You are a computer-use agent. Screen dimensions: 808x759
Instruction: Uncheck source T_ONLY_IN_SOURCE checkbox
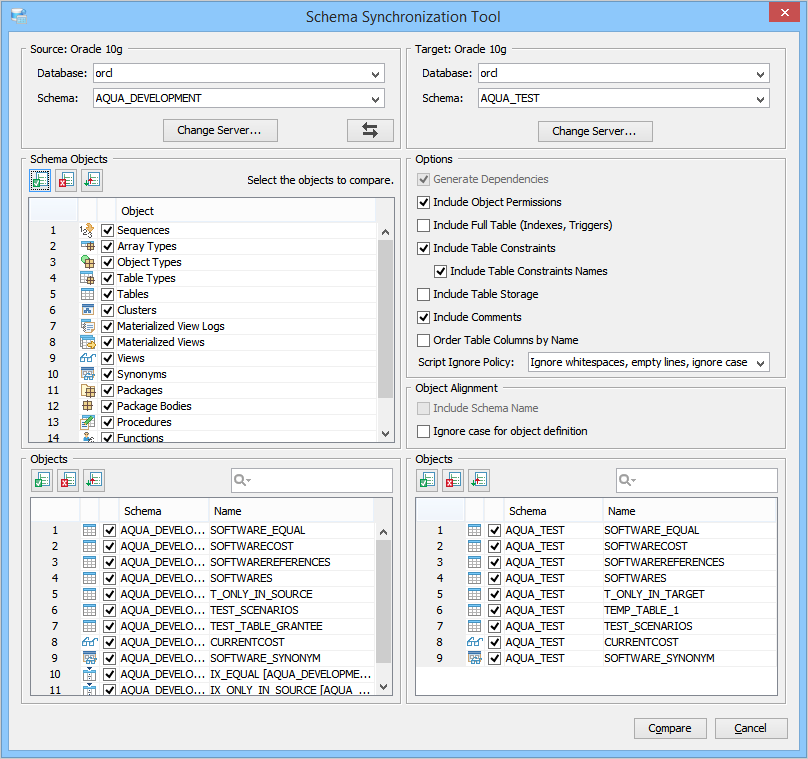pyautogui.click(x=109, y=594)
